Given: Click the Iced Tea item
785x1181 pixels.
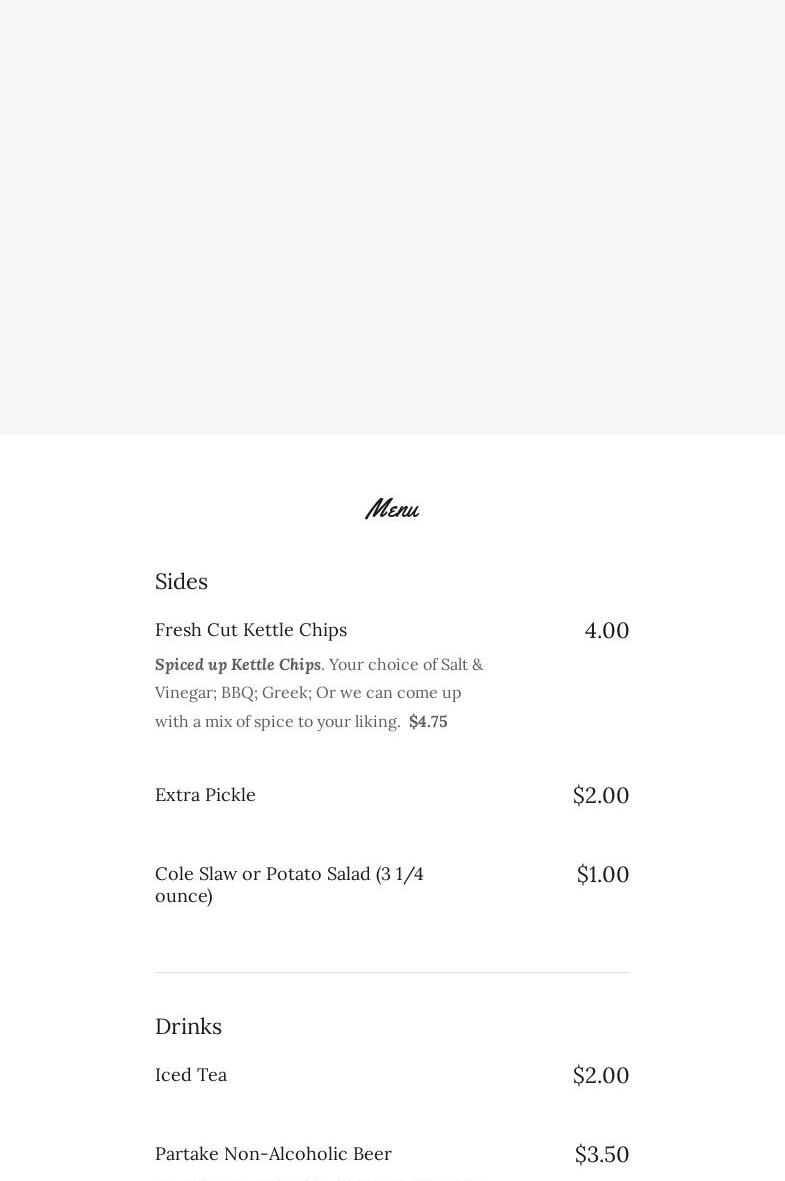Looking at the screenshot, I should (x=191, y=1075).
